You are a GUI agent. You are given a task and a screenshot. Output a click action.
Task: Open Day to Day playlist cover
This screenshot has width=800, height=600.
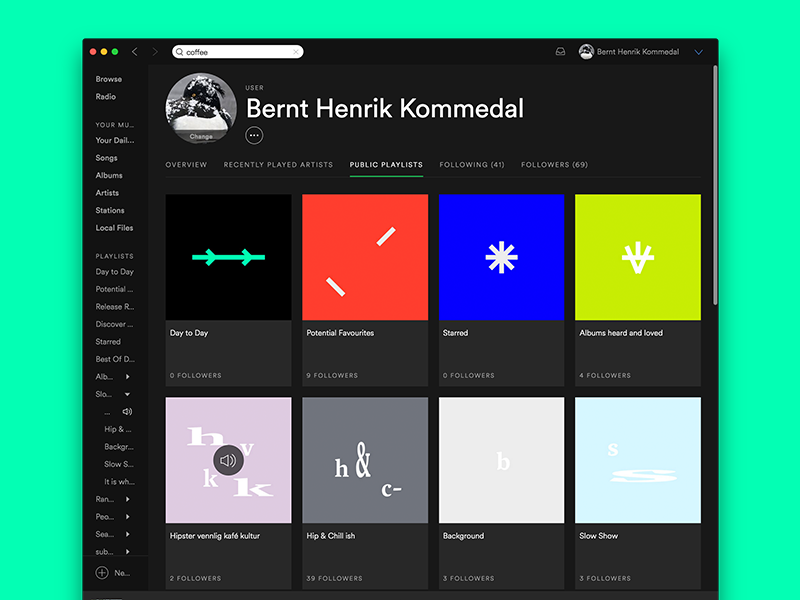coord(229,257)
